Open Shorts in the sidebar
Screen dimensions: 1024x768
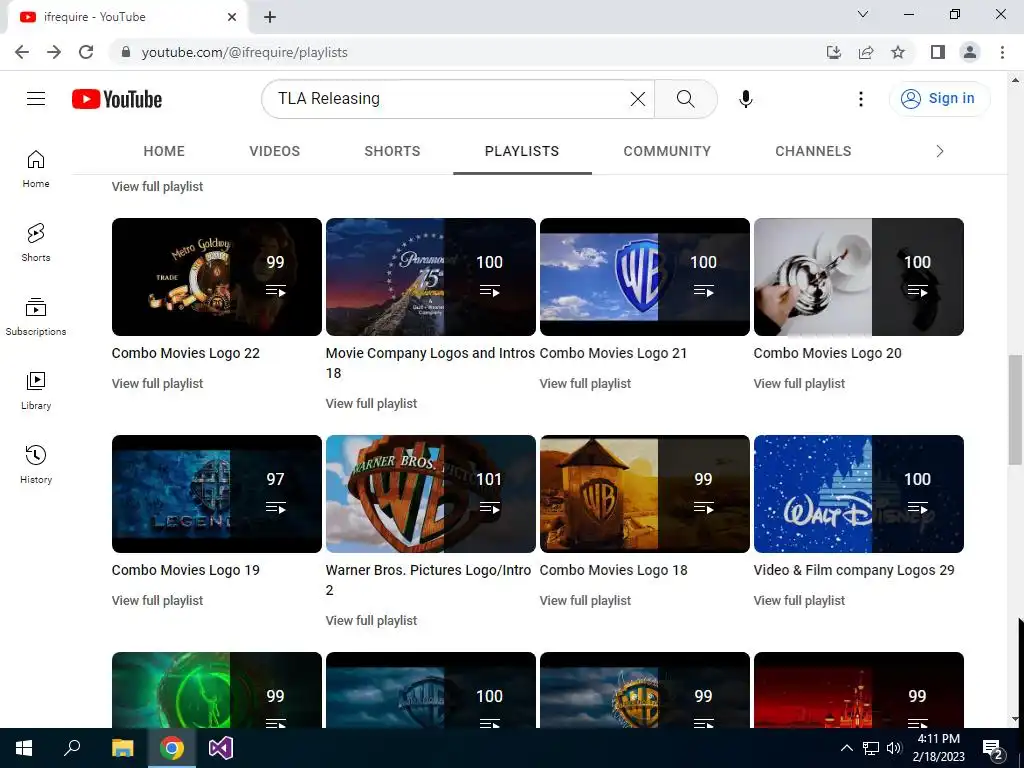point(36,243)
